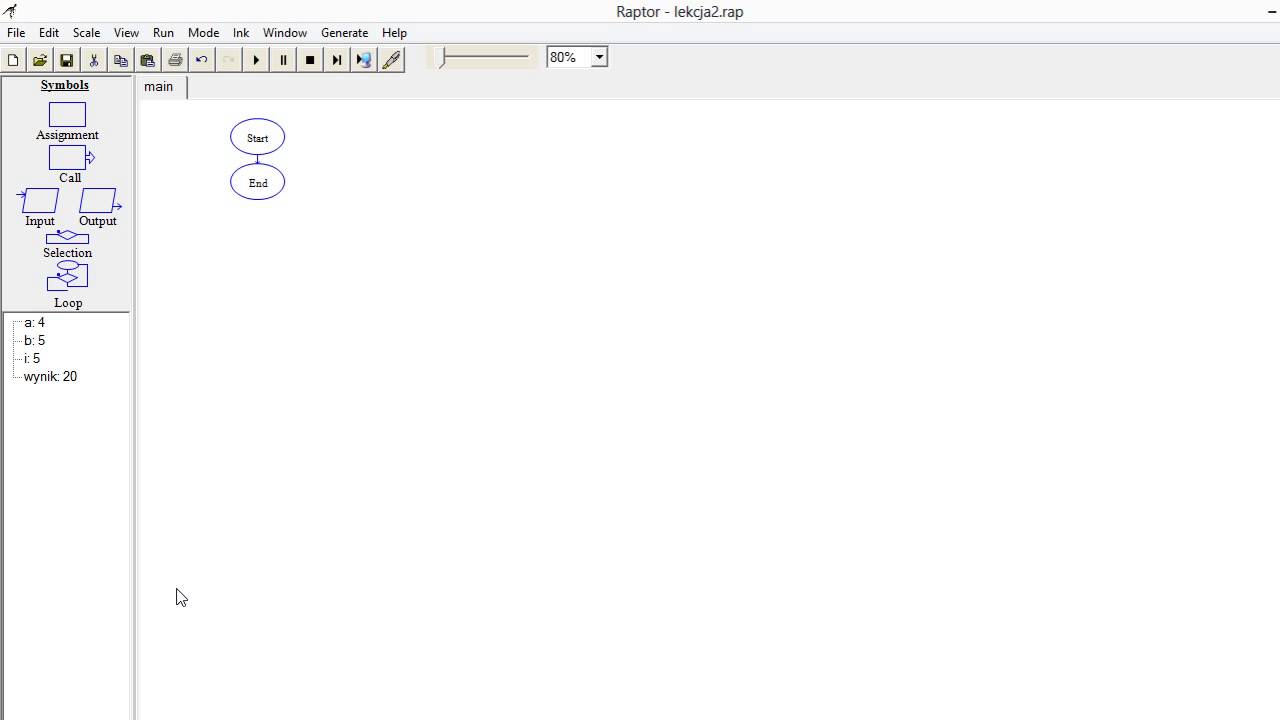Image resolution: width=1280 pixels, height=720 pixels.
Task: Open the Window menu
Action: 285,33
